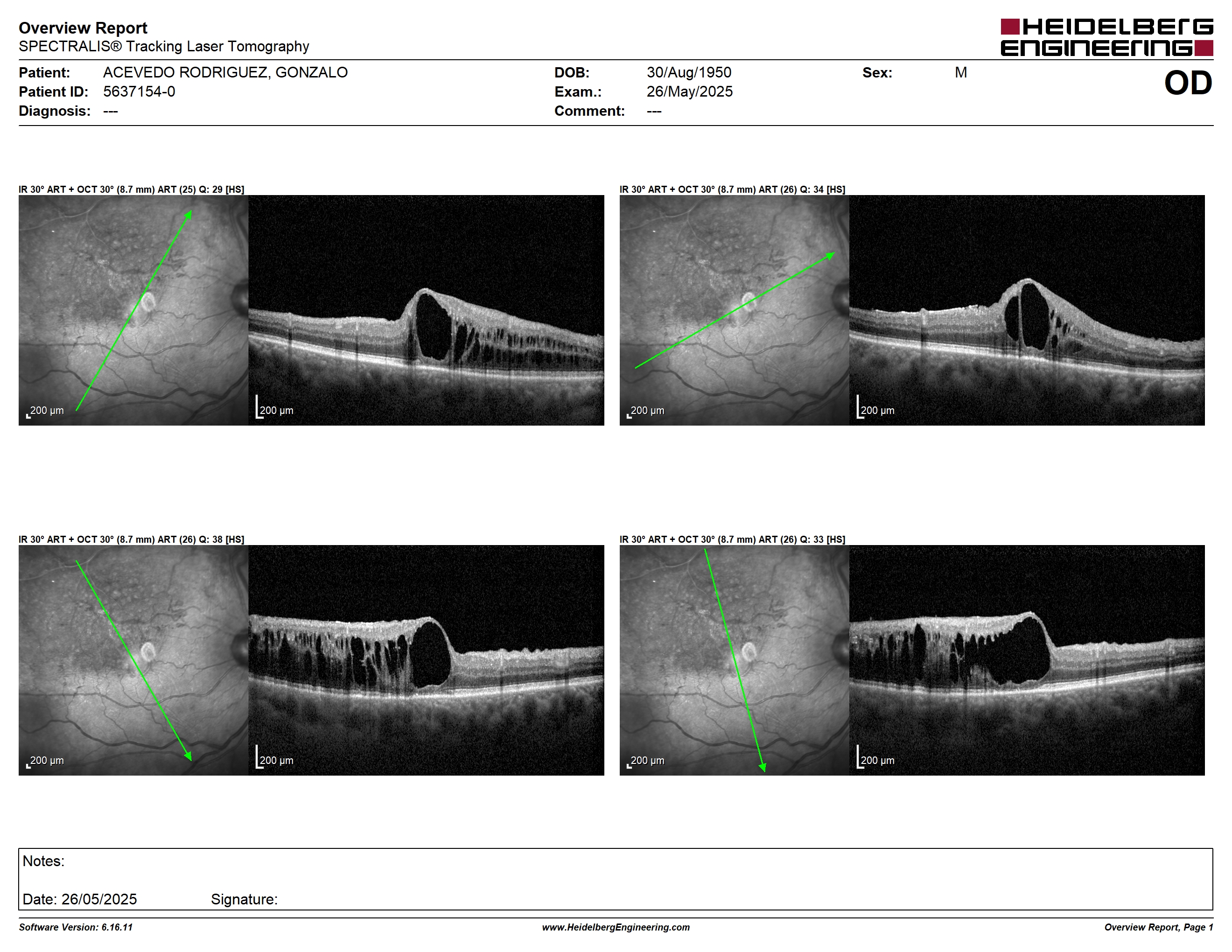Click the 'Comment:' label
This screenshot has height=952, width=1232.
tap(589, 111)
